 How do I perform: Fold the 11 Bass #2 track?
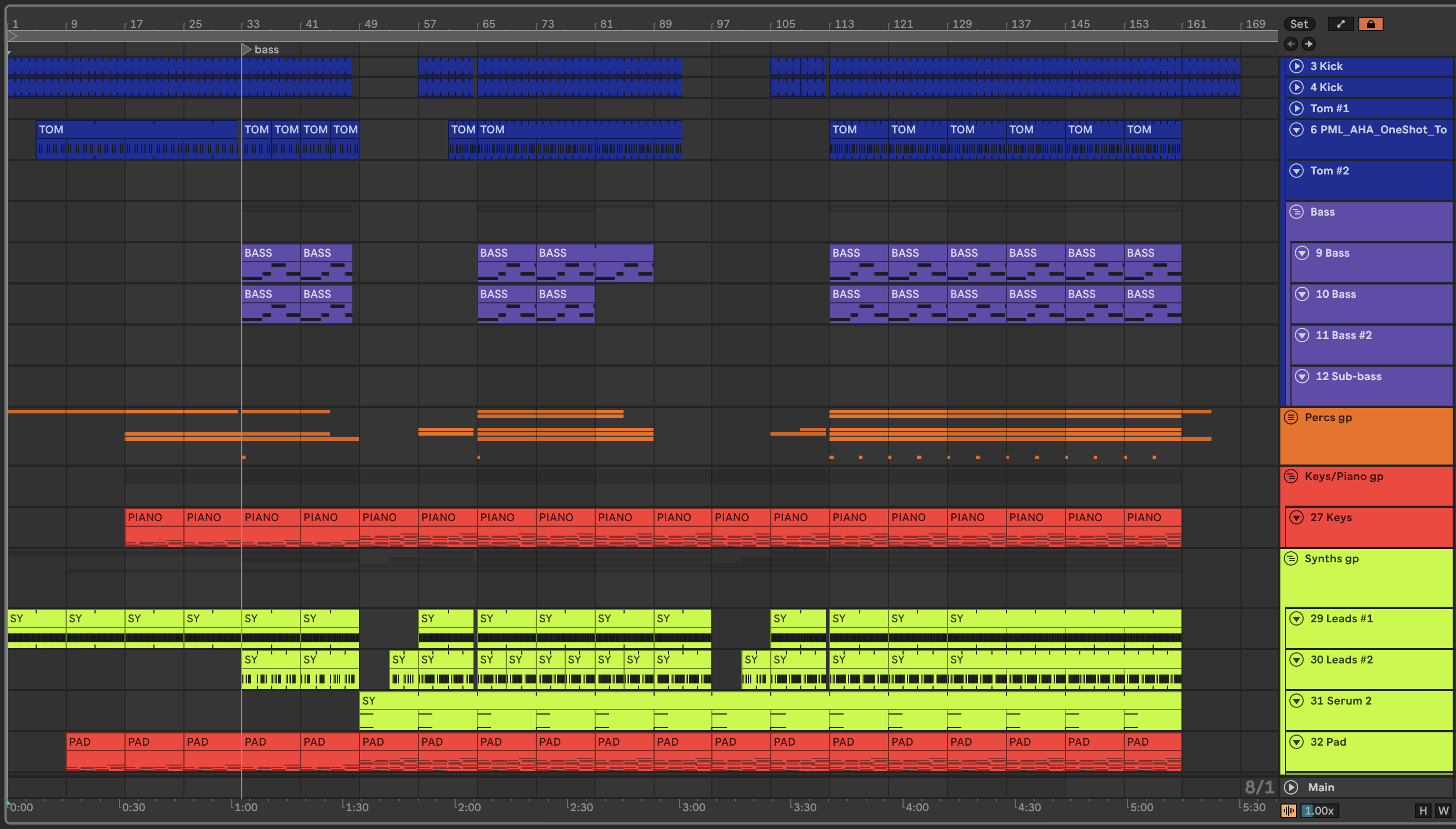coord(1302,335)
